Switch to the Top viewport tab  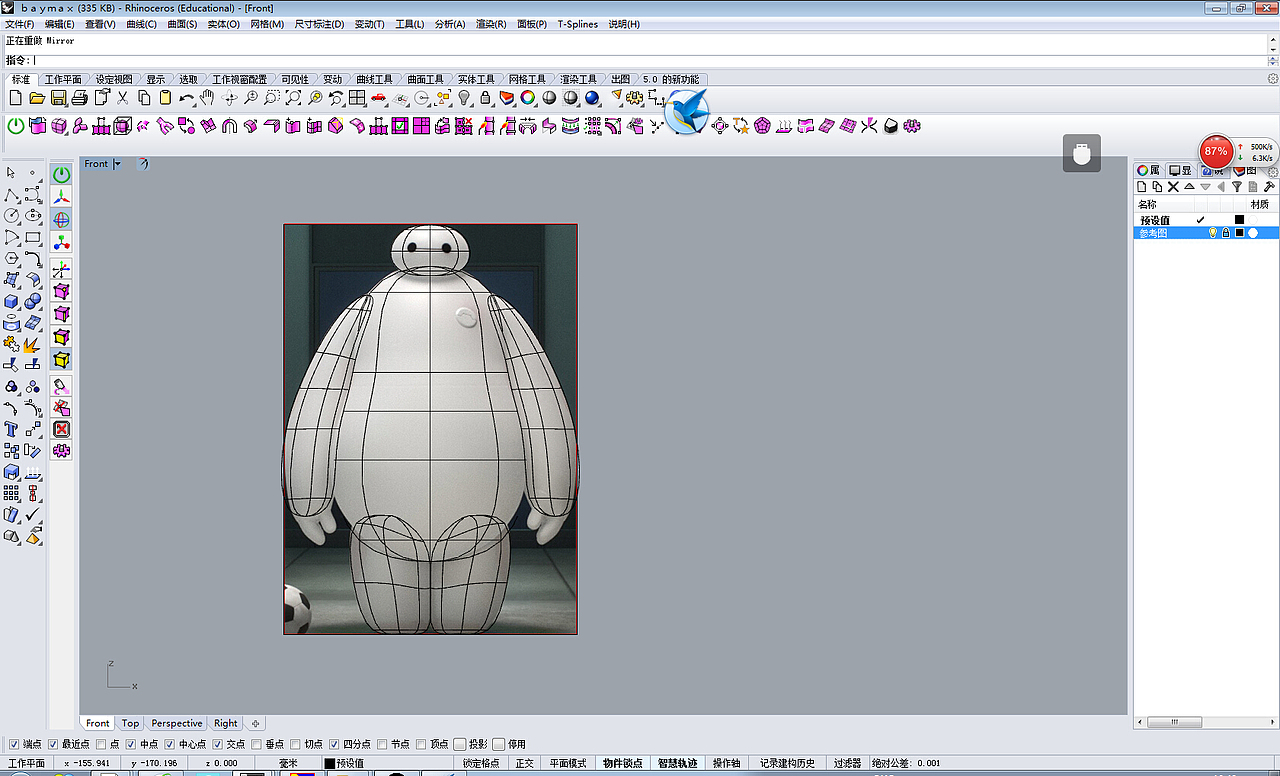131,723
